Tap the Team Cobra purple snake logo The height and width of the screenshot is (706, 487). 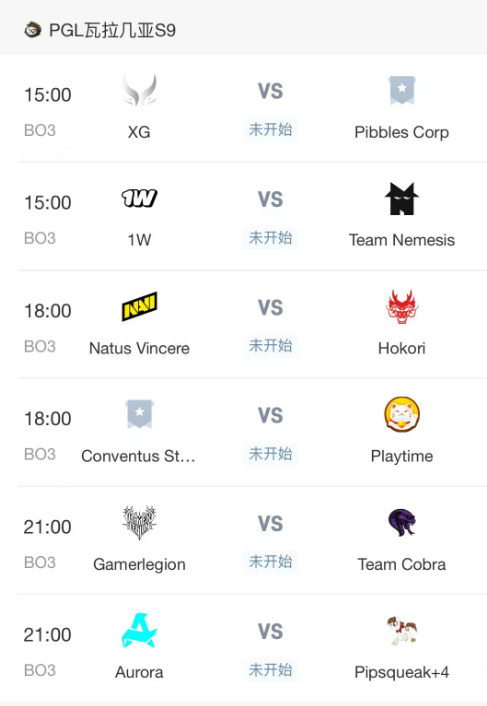402,522
